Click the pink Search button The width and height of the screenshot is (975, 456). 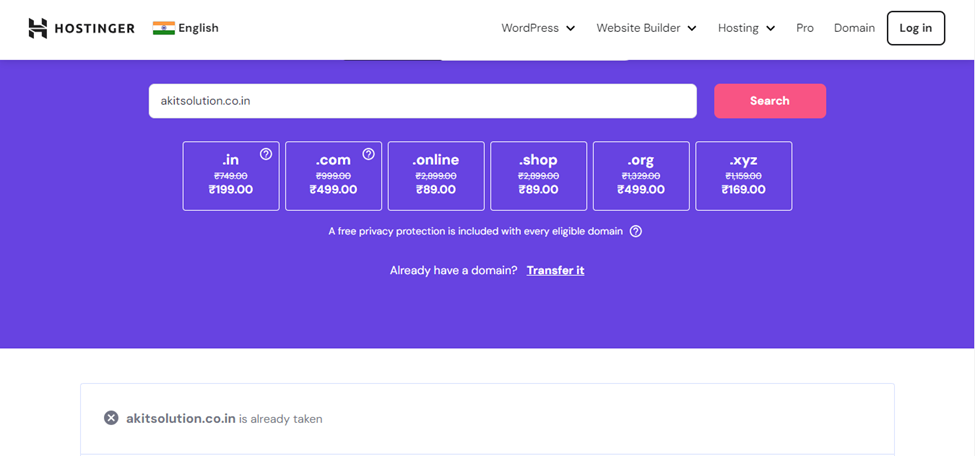pyautogui.click(x=770, y=101)
